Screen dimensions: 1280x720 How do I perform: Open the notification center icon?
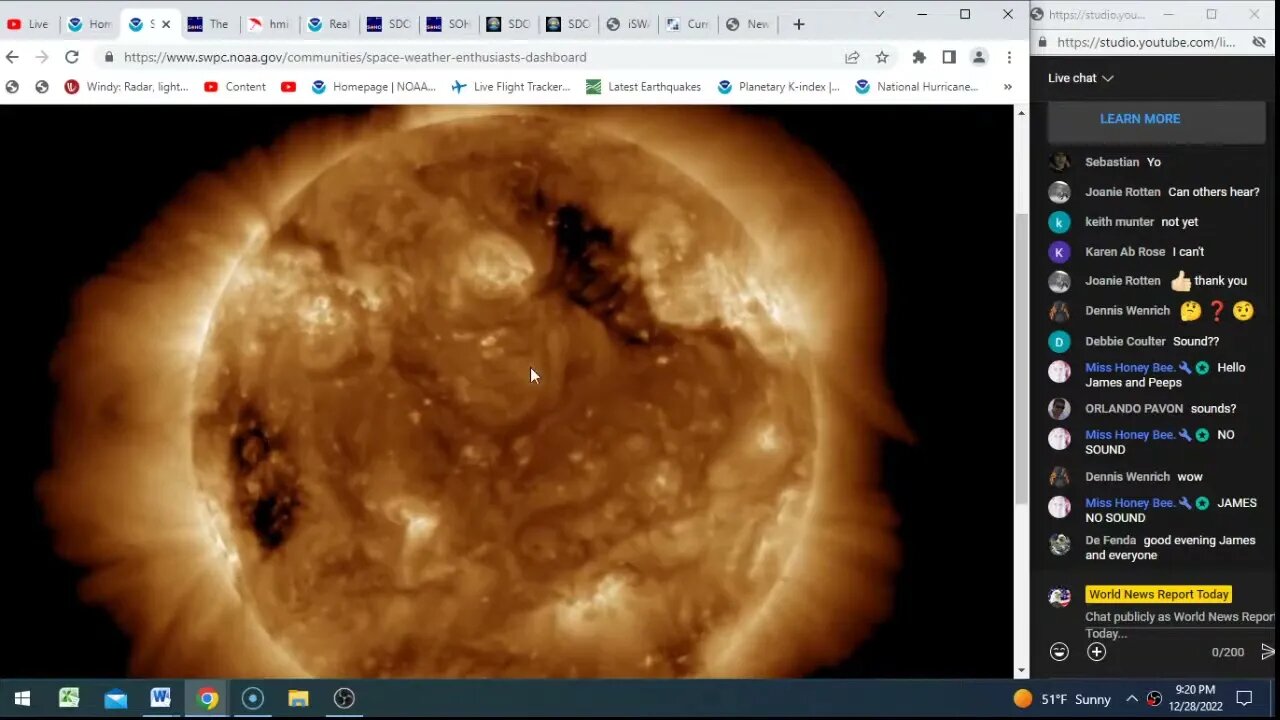[x=1244, y=698]
